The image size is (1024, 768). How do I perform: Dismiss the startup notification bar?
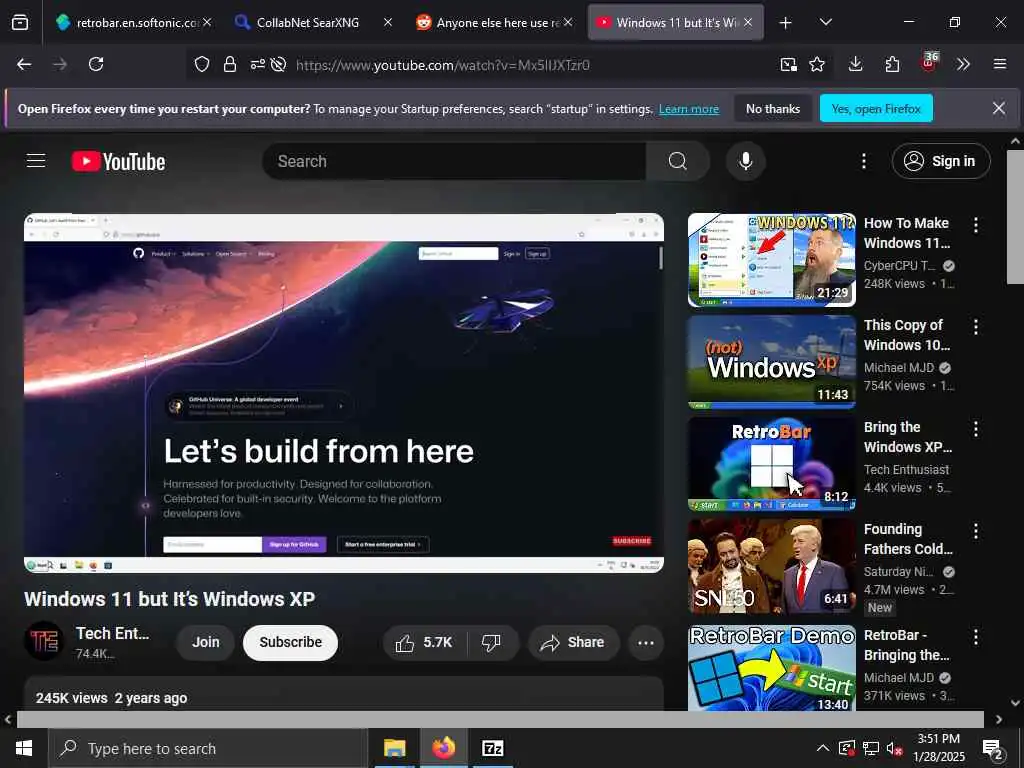[999, 108]
